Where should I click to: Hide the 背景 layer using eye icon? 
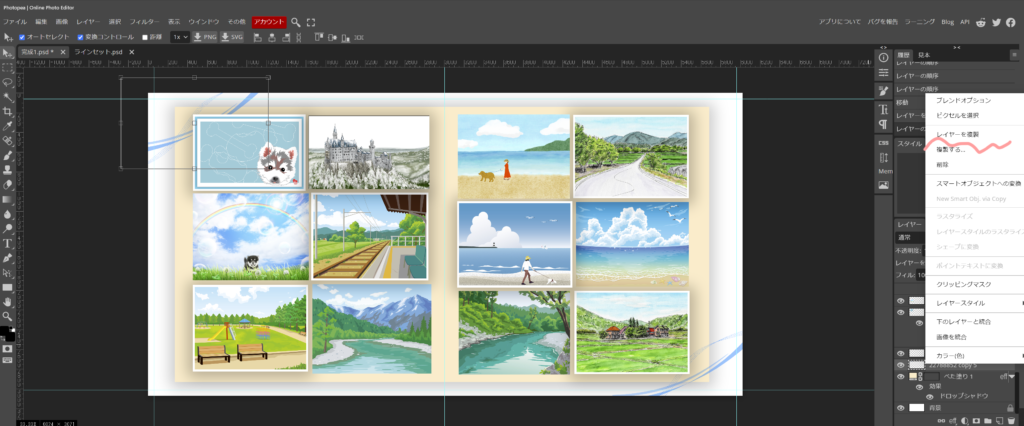[900, 408]
